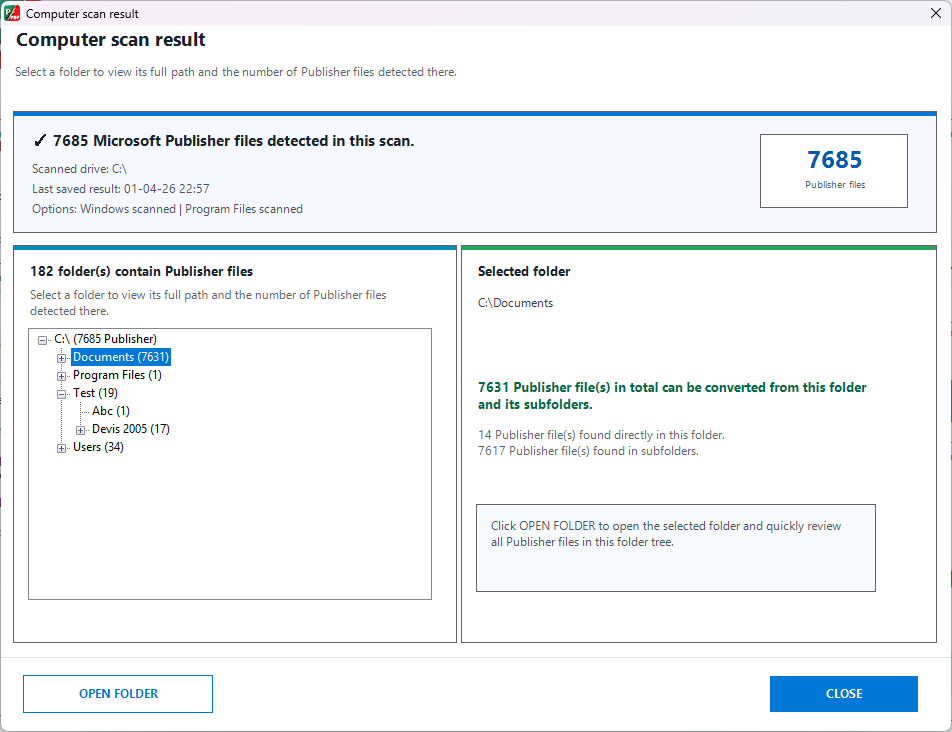952x732 pixels.
Task: Click the C:\Documents selected folder path
Action: 515,303
